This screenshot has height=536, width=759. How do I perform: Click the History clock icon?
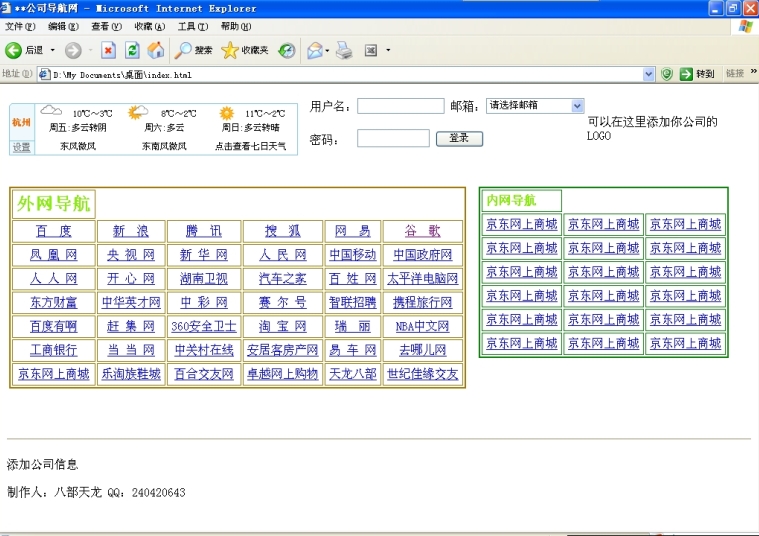coord(287,50)
